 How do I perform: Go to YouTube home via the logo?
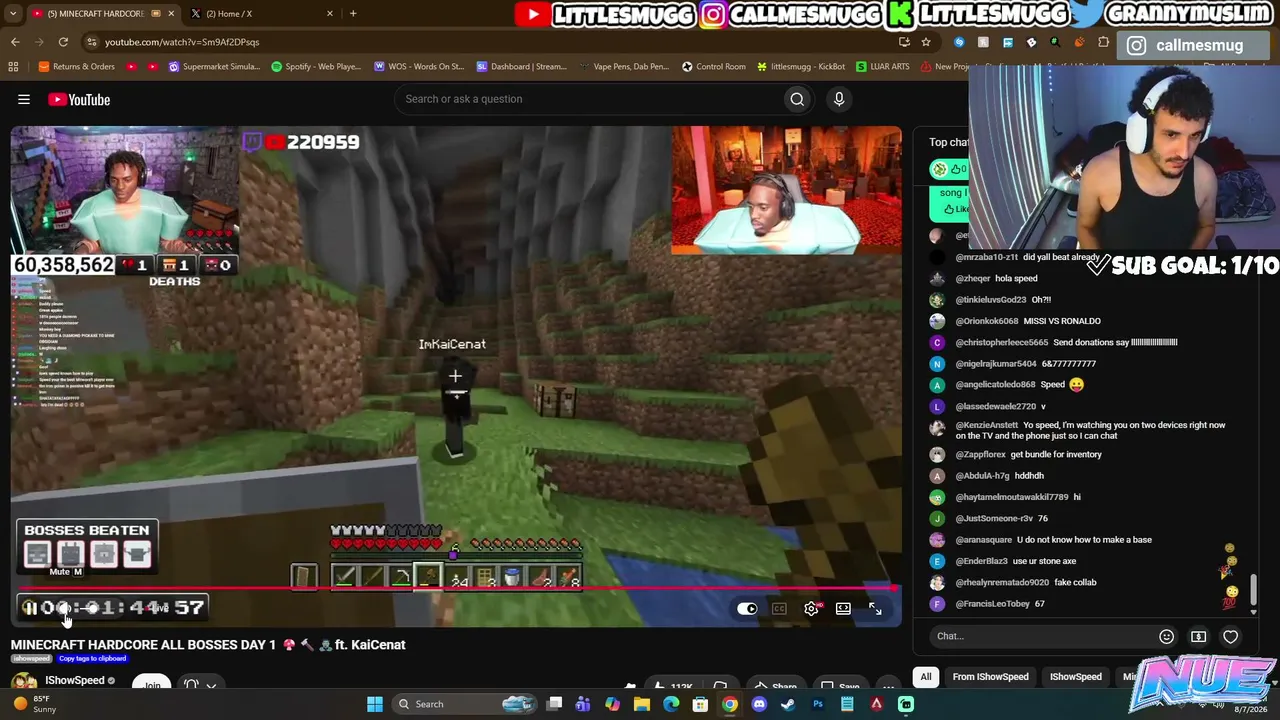click(79, 99)
